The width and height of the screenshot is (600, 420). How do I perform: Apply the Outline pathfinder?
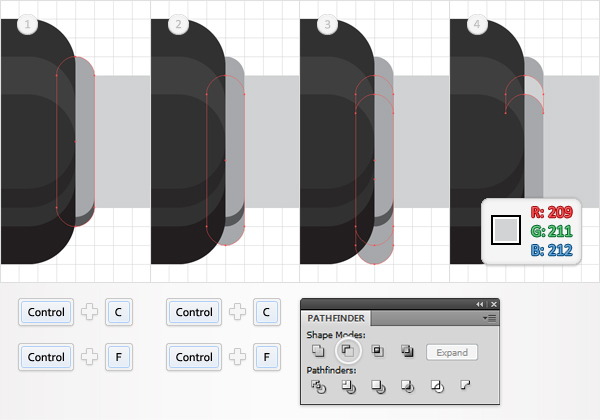pos(437,386)
